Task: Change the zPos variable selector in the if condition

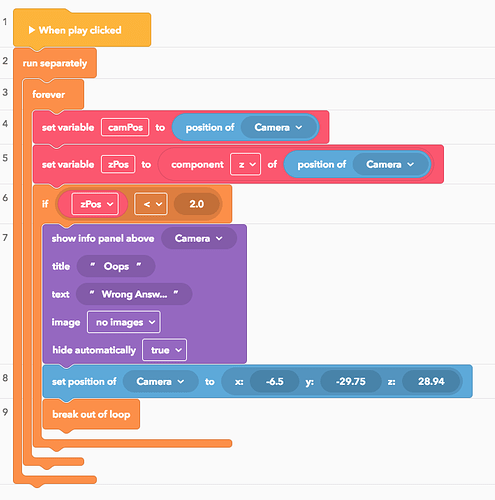Action: click(95, 204)
